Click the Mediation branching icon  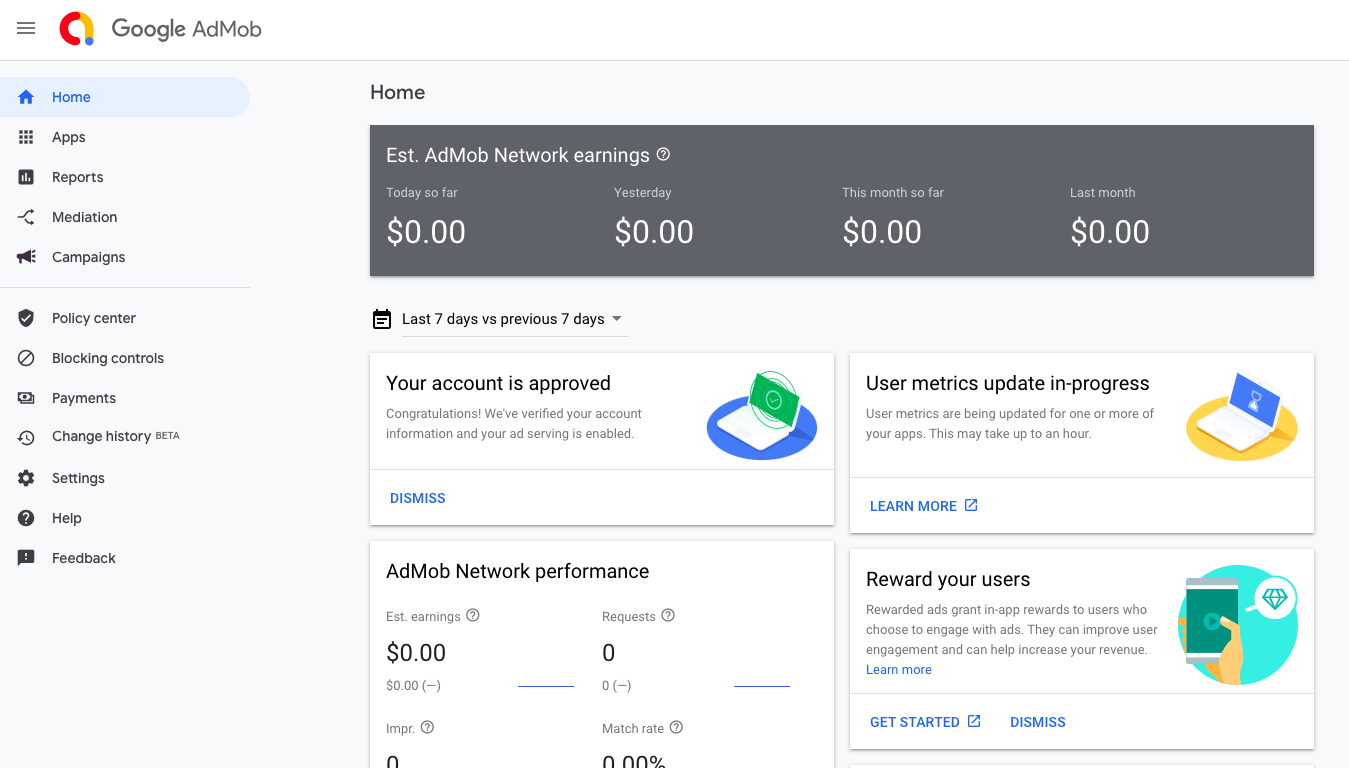[x=26, y=217]
